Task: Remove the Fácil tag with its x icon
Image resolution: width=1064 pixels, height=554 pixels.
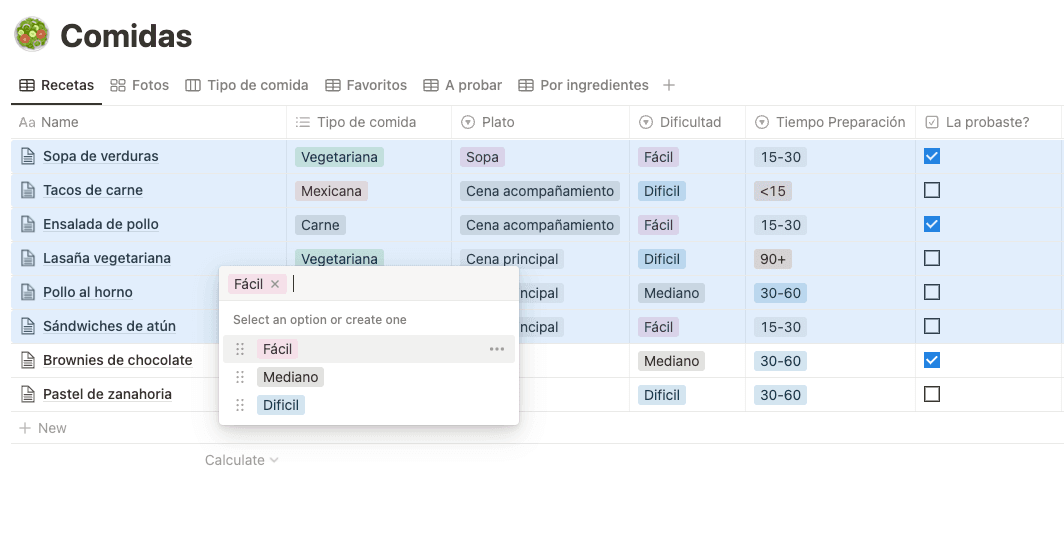Action: click(x=275, y=284)
